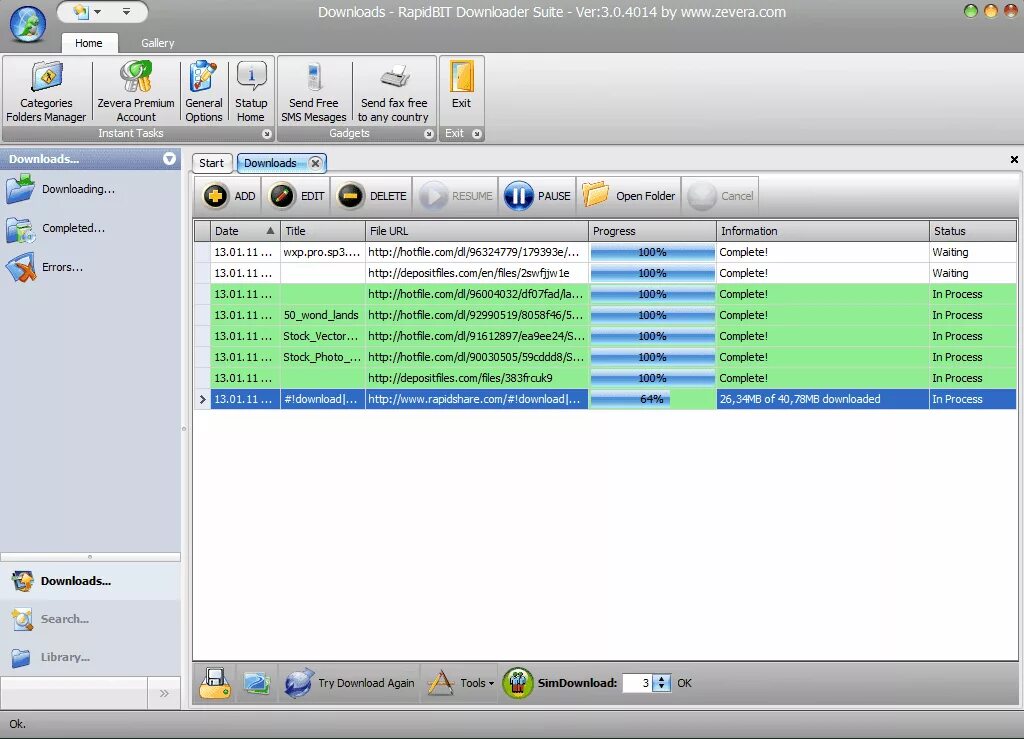Open Send Free SMS Mesages gadget
This screenshot has width=1024, height=739.
pyautogui.click(x=313, y=91)
